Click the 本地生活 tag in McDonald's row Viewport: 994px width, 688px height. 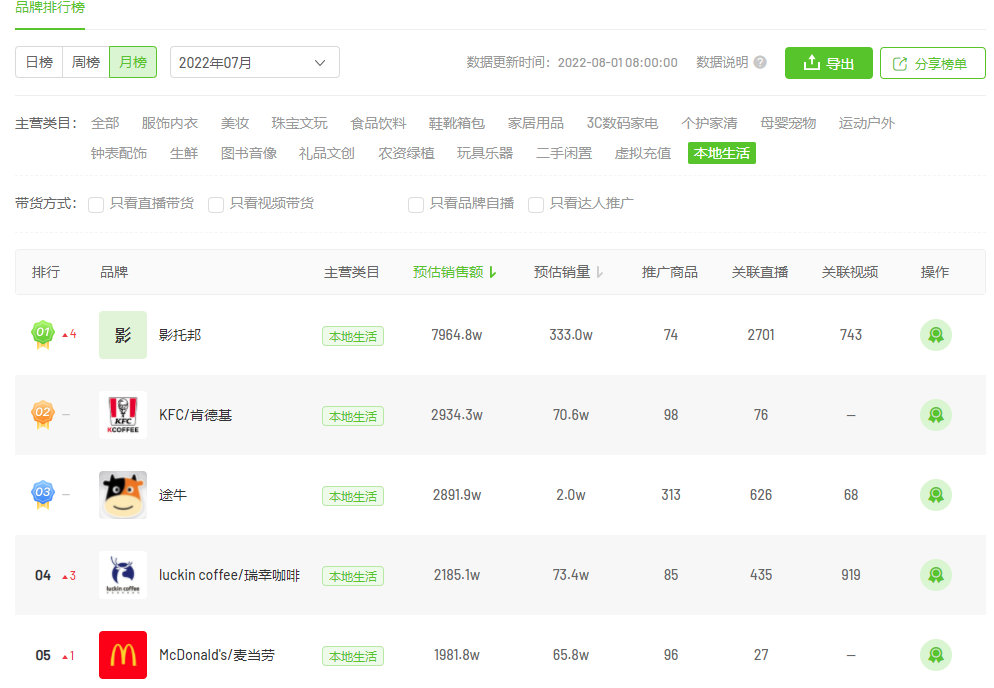[352, 656]
